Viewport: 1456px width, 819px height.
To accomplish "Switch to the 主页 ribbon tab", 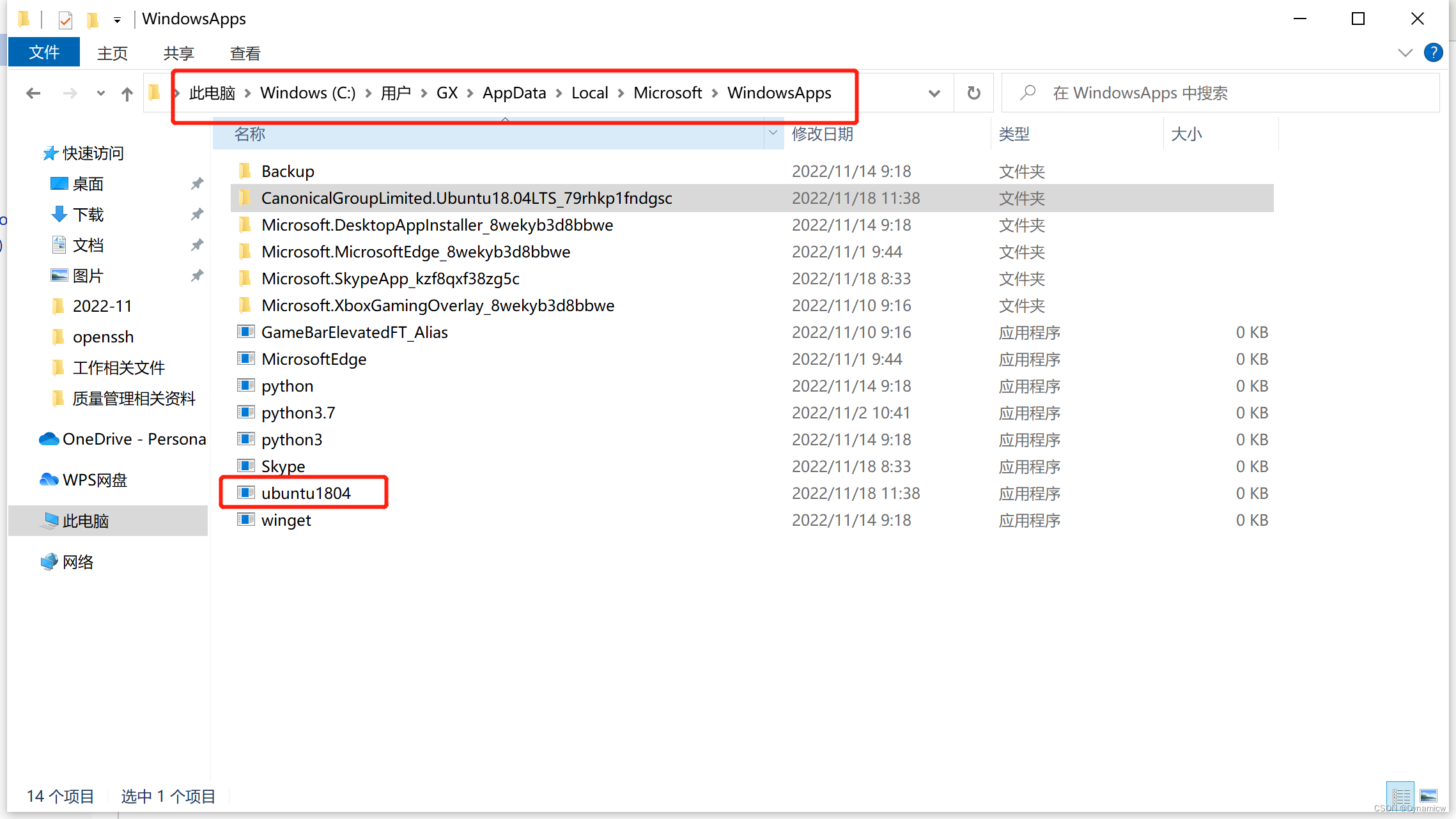I will (112, 53).
